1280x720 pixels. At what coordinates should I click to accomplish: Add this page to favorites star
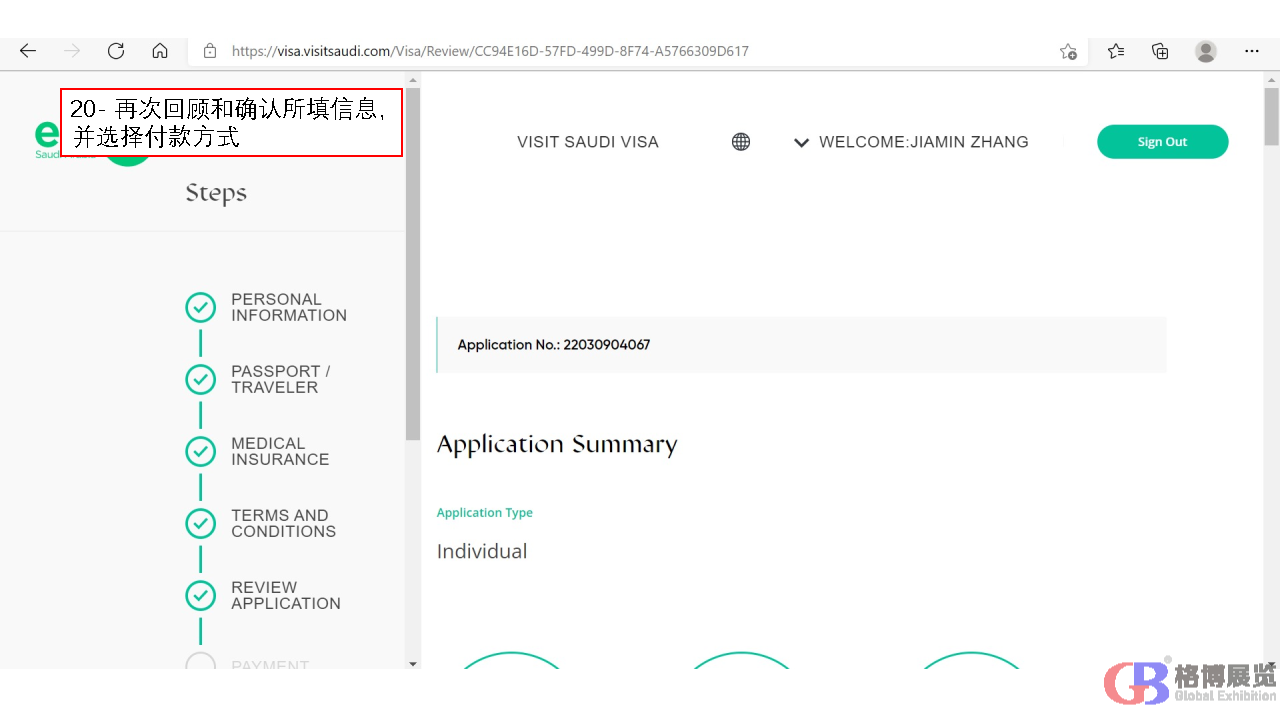(x=1068, y=51)
